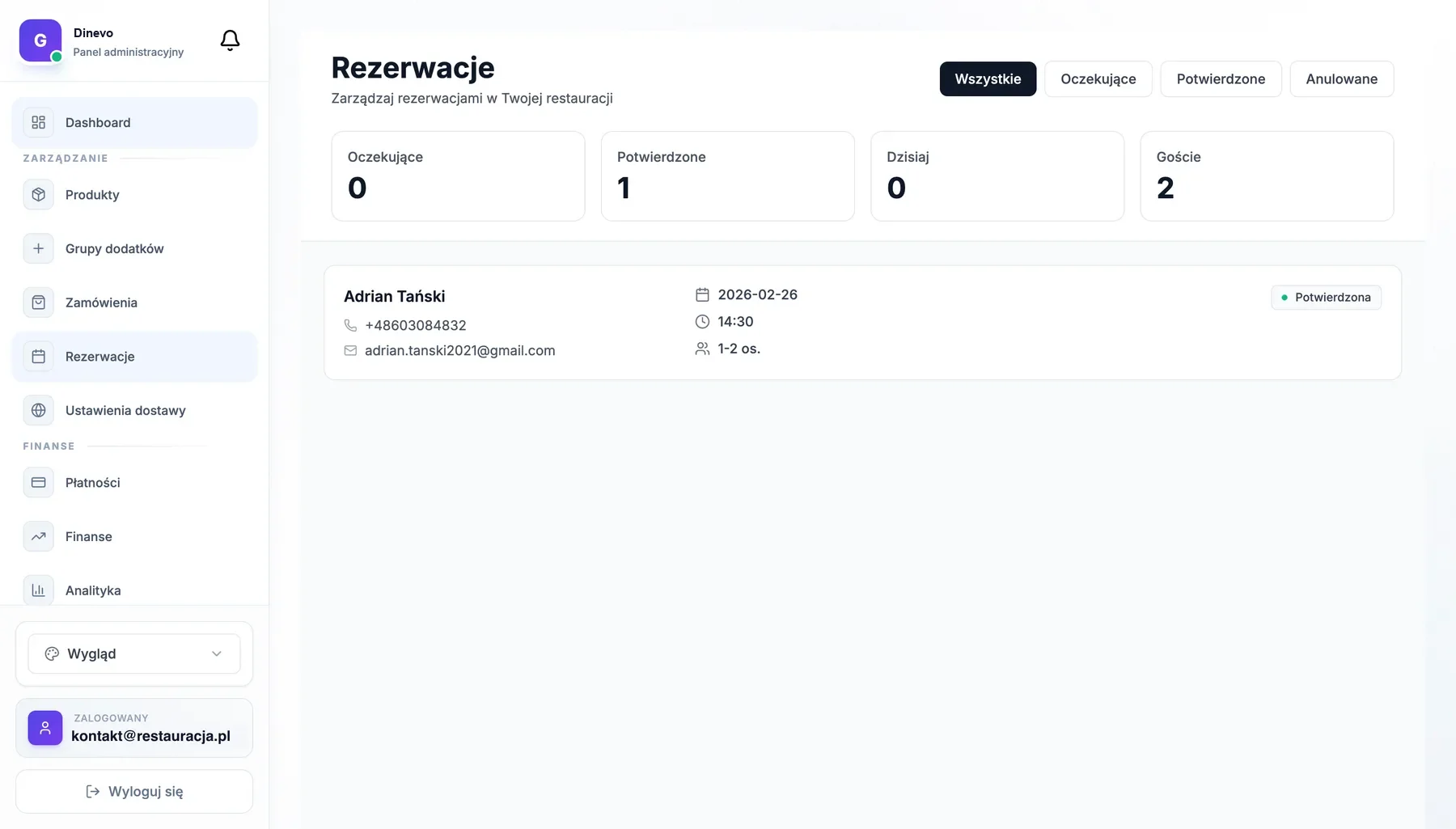Screen dimensions: 1456x829
Task: Expand Wygląd using its chevron arrow
Action: pos(216,653)
